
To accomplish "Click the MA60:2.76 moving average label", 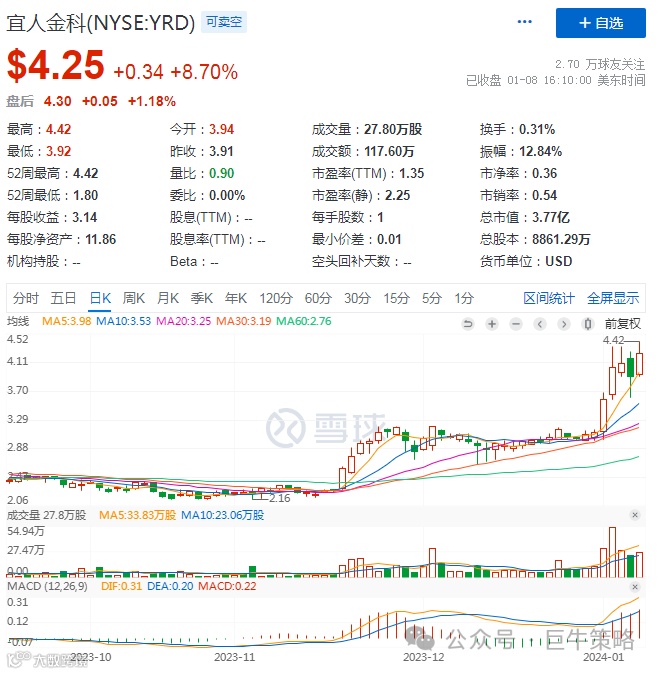I will coord(304,322).
